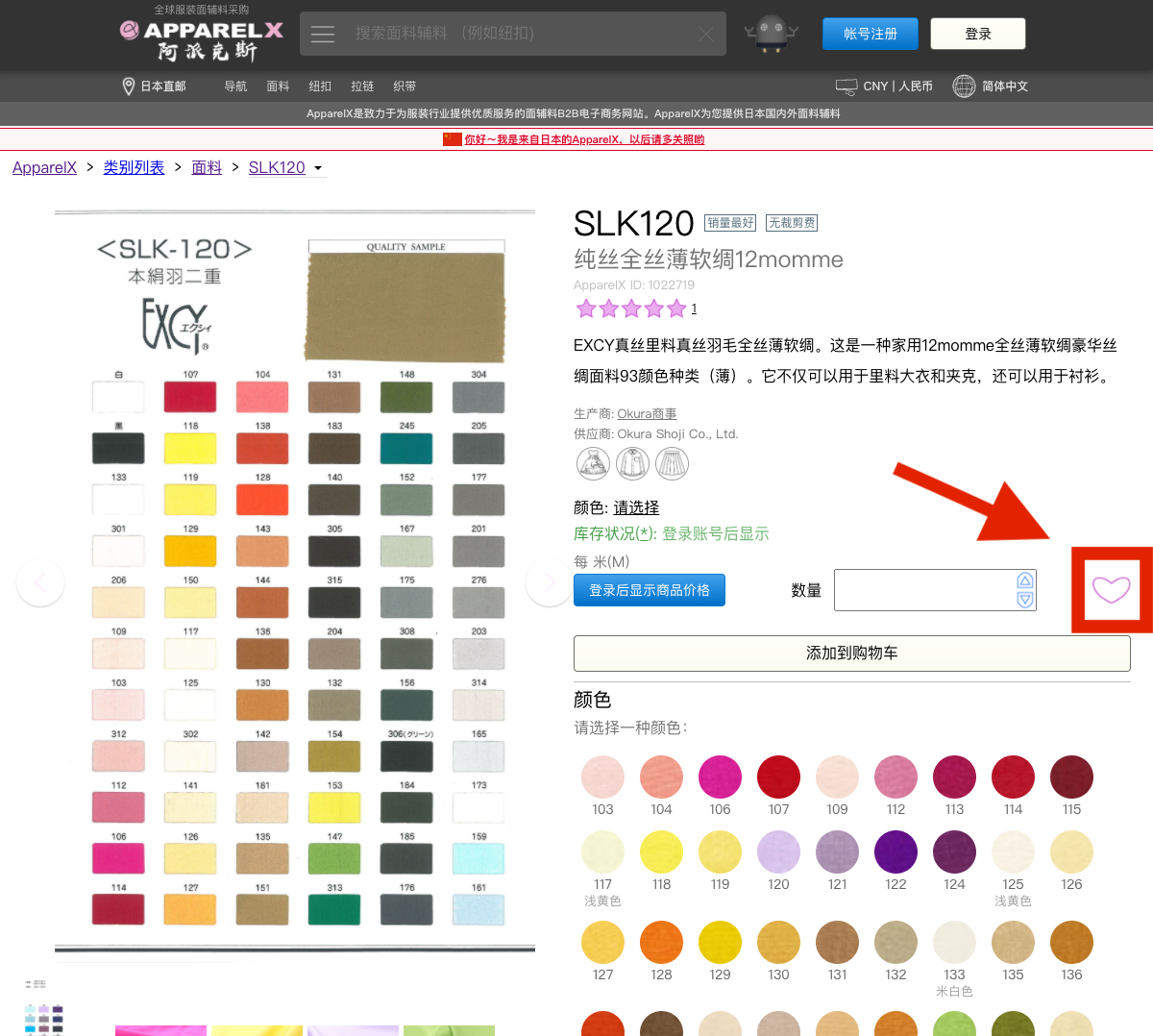Click the greeting notice link from ApparelX

point(584,139)
